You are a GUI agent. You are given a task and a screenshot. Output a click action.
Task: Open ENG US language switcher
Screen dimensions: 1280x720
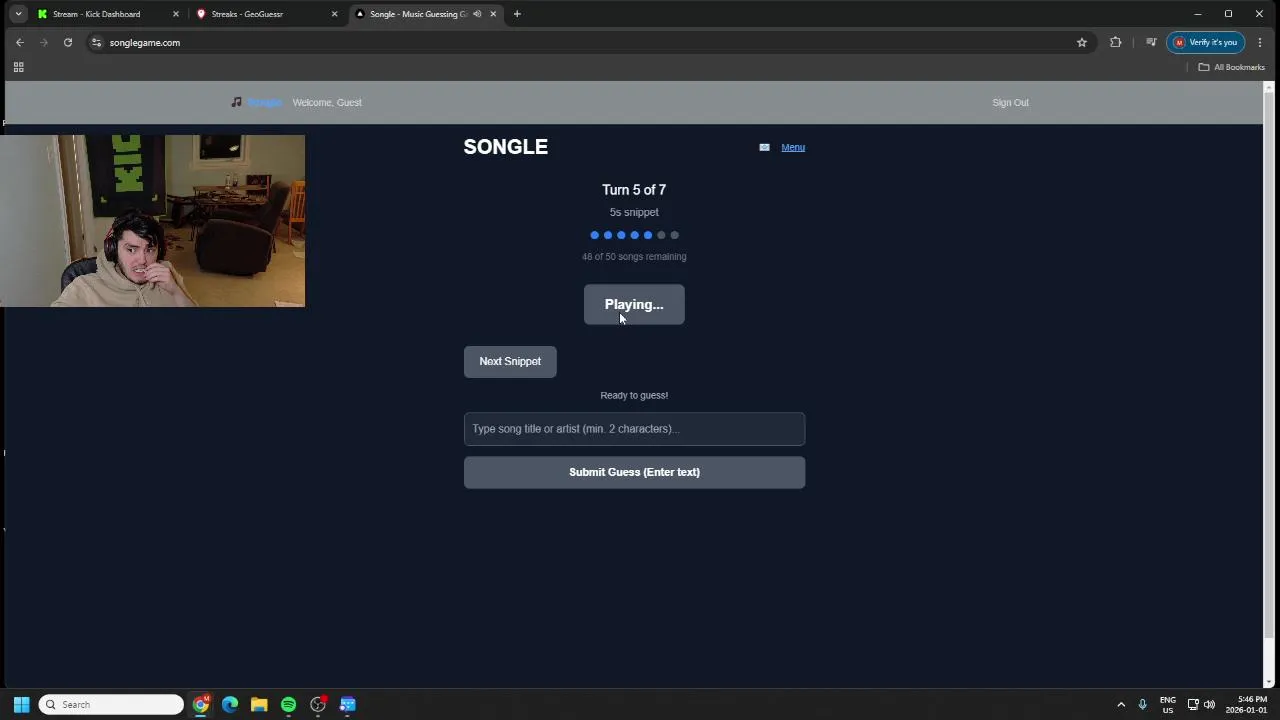(1167, 704)
